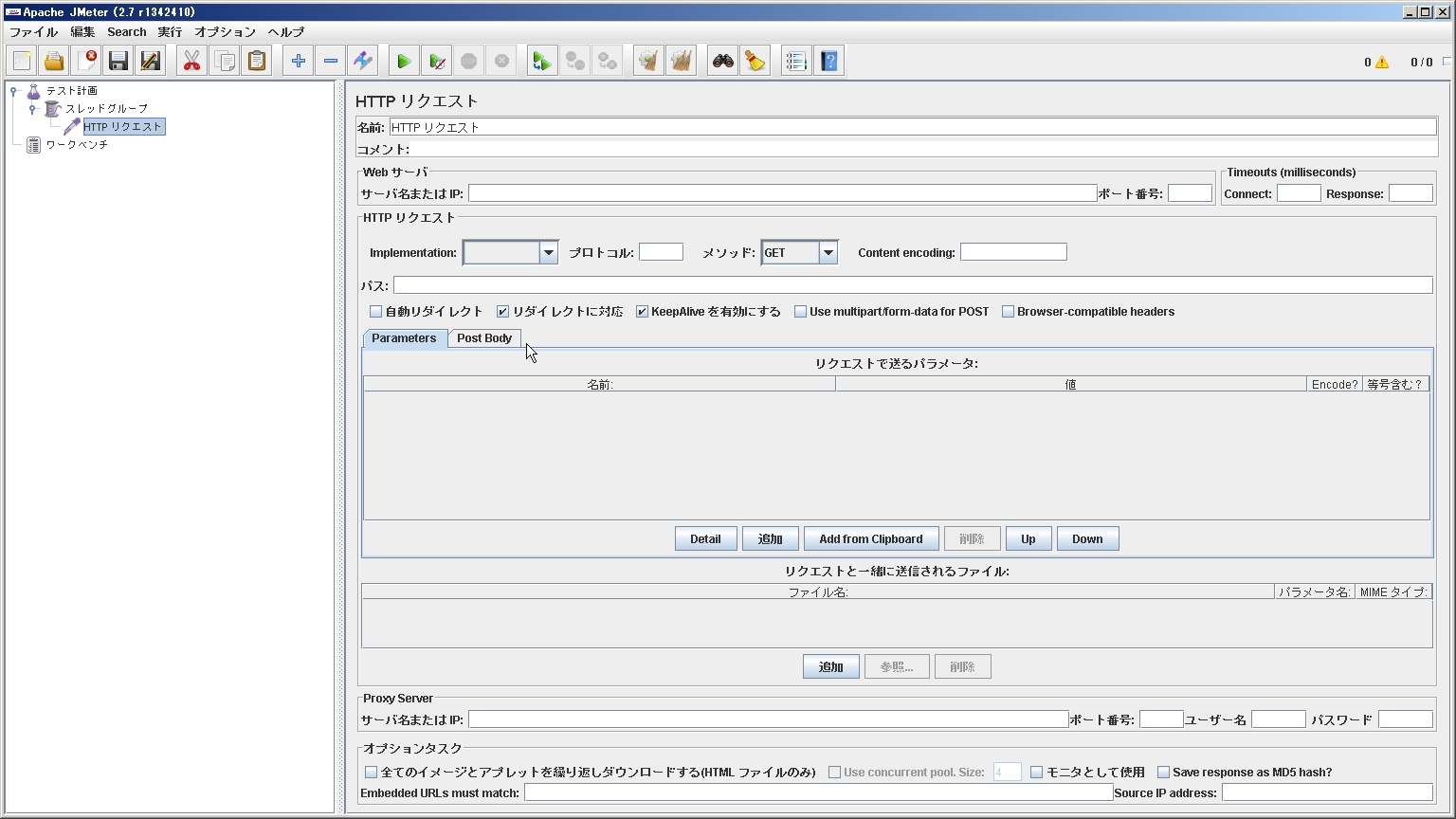1456x819 pixels.
Task: Collapse the テスト計画 tree node
Action: [x=13, y=91]
